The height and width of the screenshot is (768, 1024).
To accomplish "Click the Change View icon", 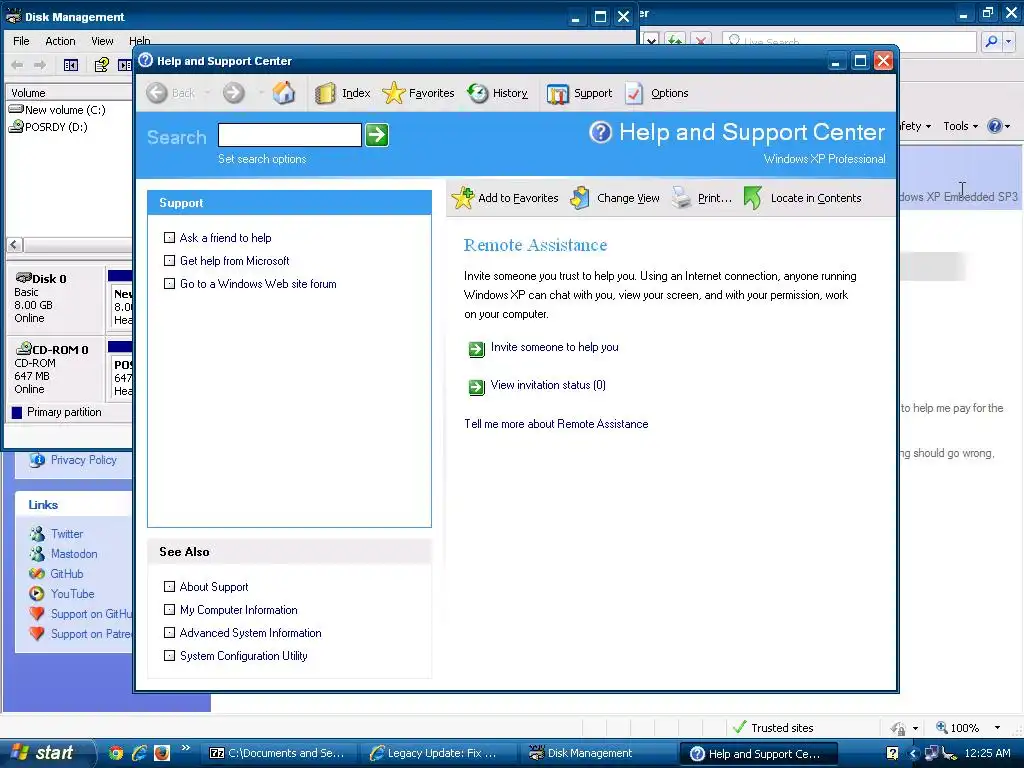I will click(x=581, y=198).
